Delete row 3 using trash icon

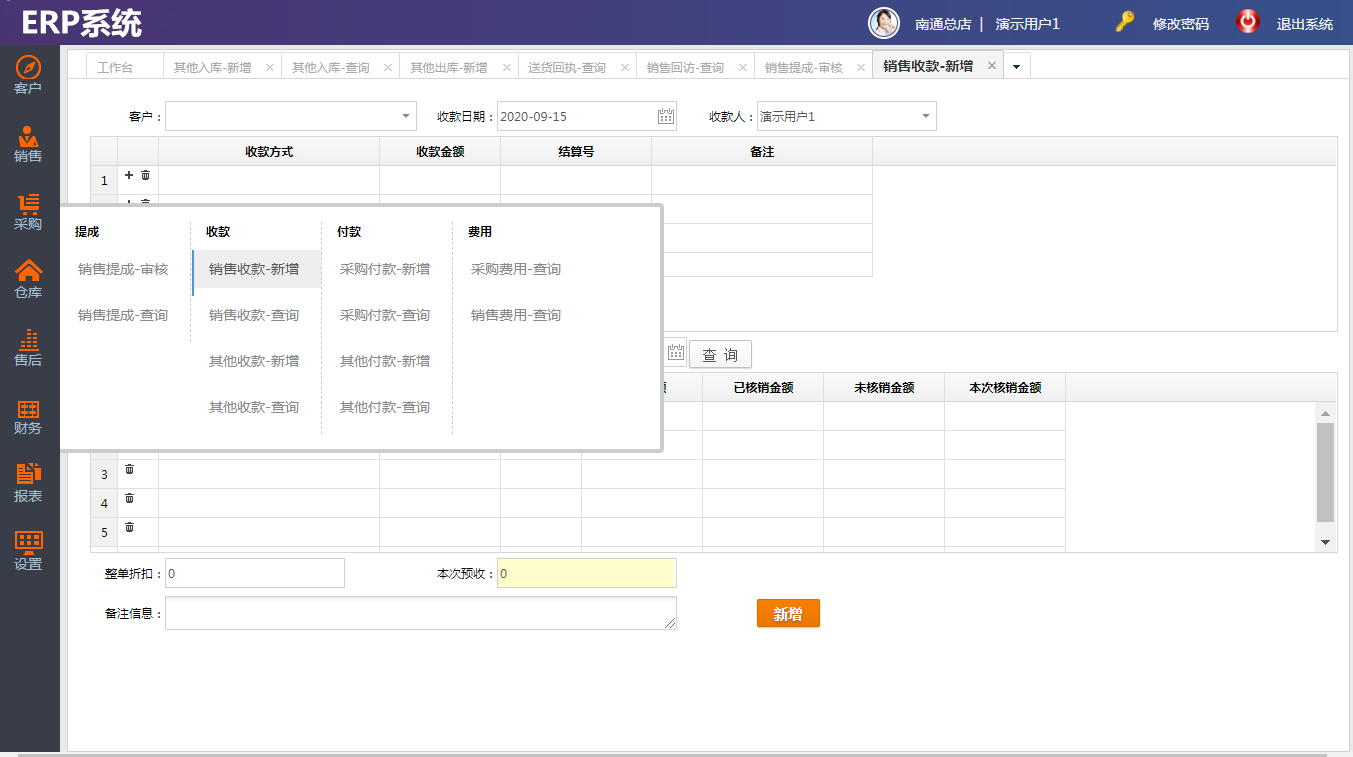pyautogui.click(x=129, y=469)
